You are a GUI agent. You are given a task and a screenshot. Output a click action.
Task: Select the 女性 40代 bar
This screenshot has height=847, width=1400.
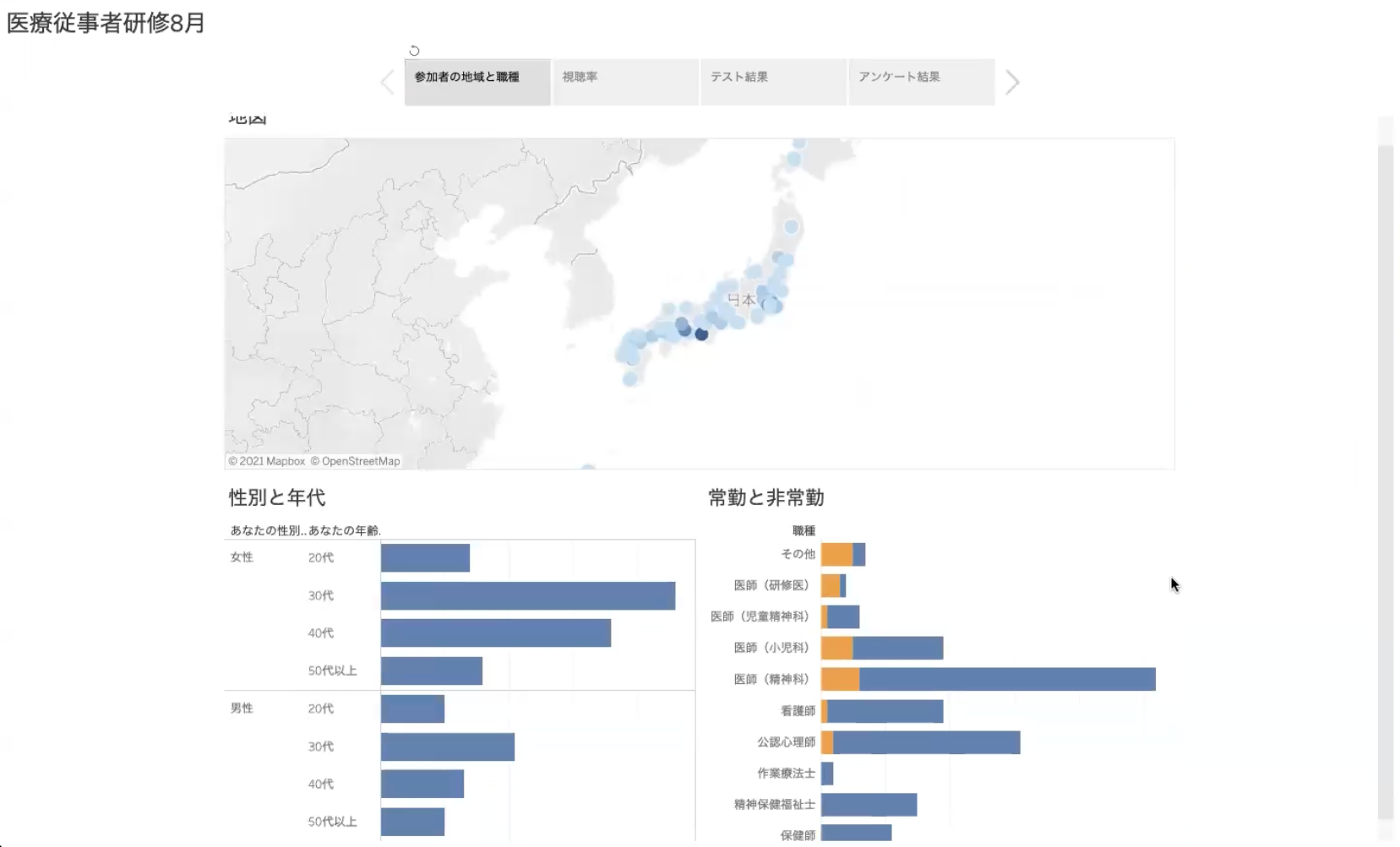pos(495,633)
